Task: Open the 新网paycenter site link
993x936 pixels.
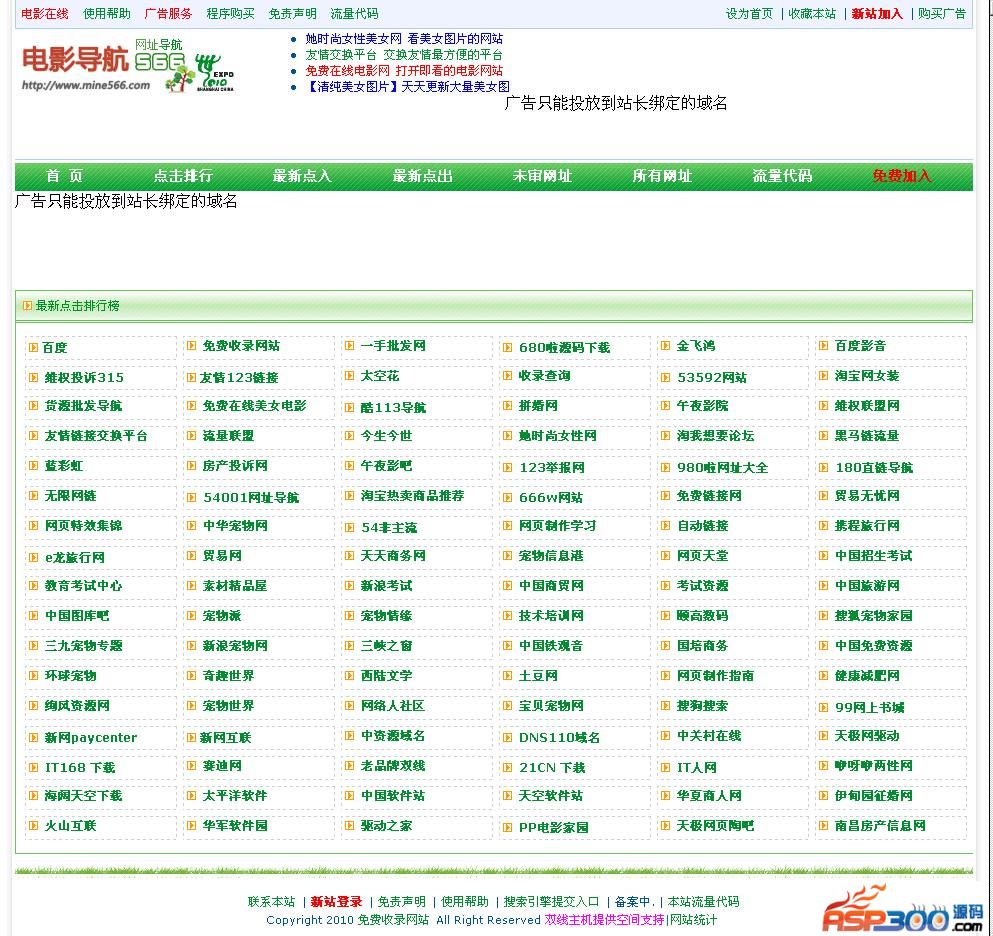Action: pos(91,737)
